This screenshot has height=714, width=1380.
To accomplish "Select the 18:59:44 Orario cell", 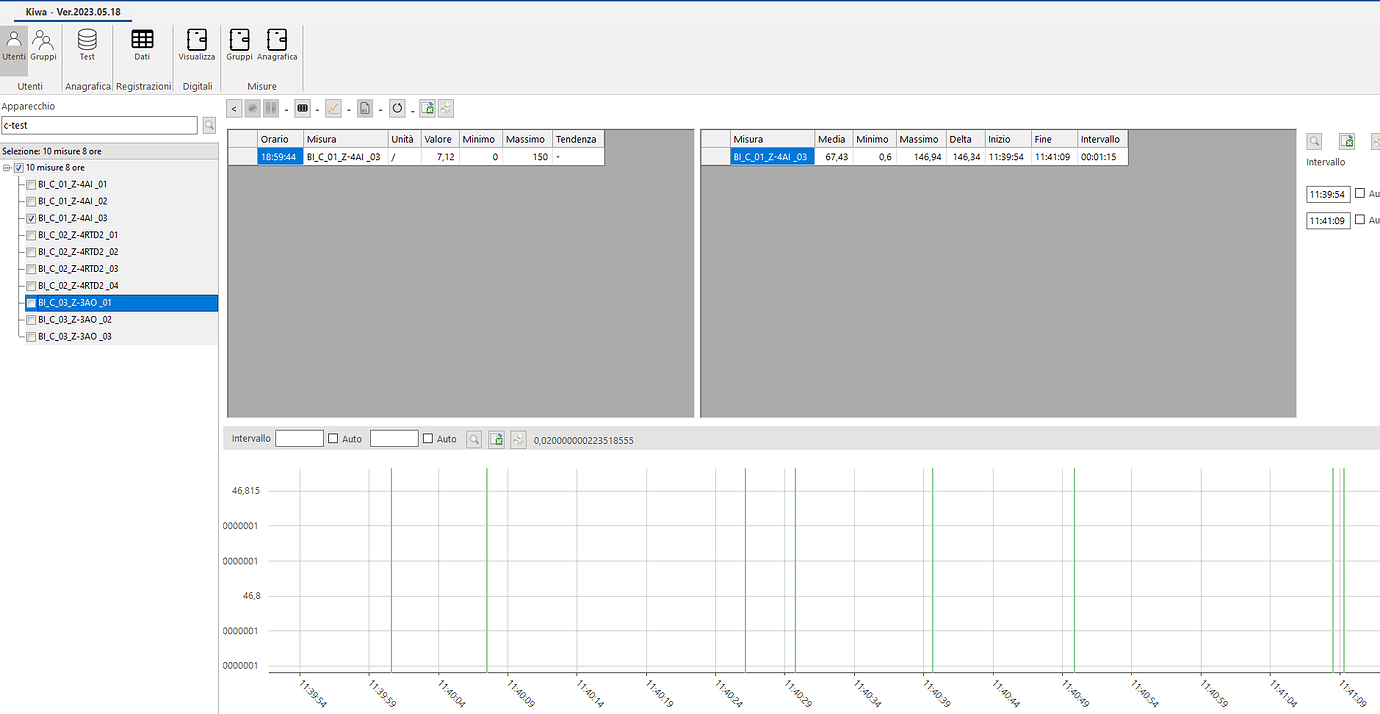I will click(x=280, y=157).
